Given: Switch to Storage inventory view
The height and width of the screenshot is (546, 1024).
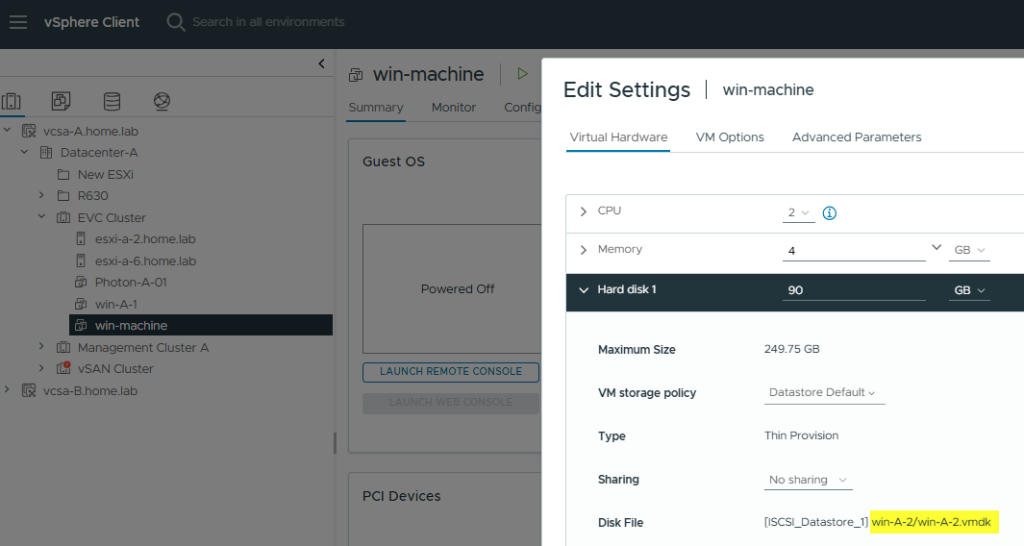Looking at the screenshot, I should (112, 101).
